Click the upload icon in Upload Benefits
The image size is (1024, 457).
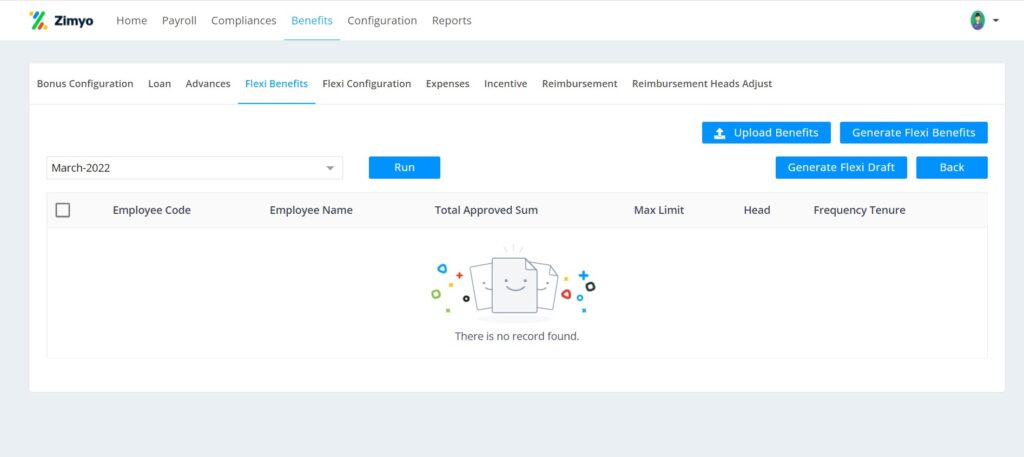[x=720, y=133]
